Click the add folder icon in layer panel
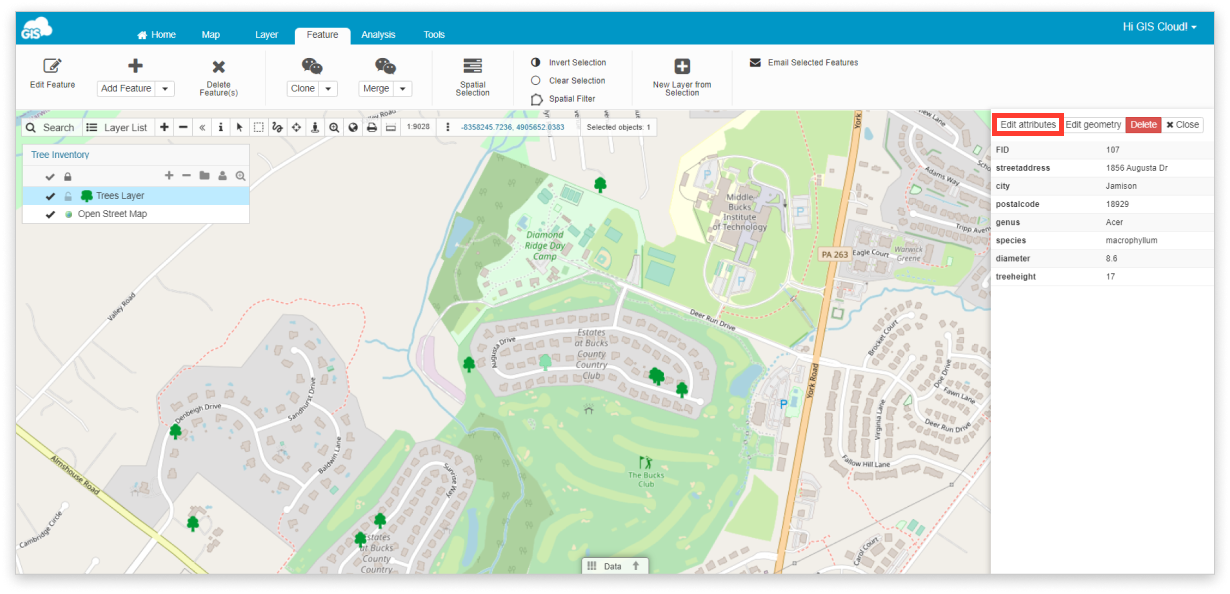 tap(204, 176)
